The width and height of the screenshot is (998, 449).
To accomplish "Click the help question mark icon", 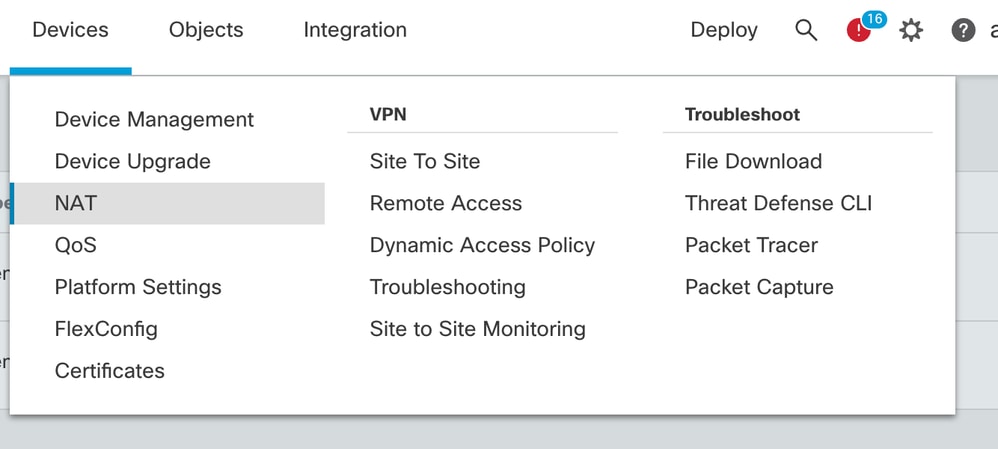I will pyautogui.click(x=963, y=30).
